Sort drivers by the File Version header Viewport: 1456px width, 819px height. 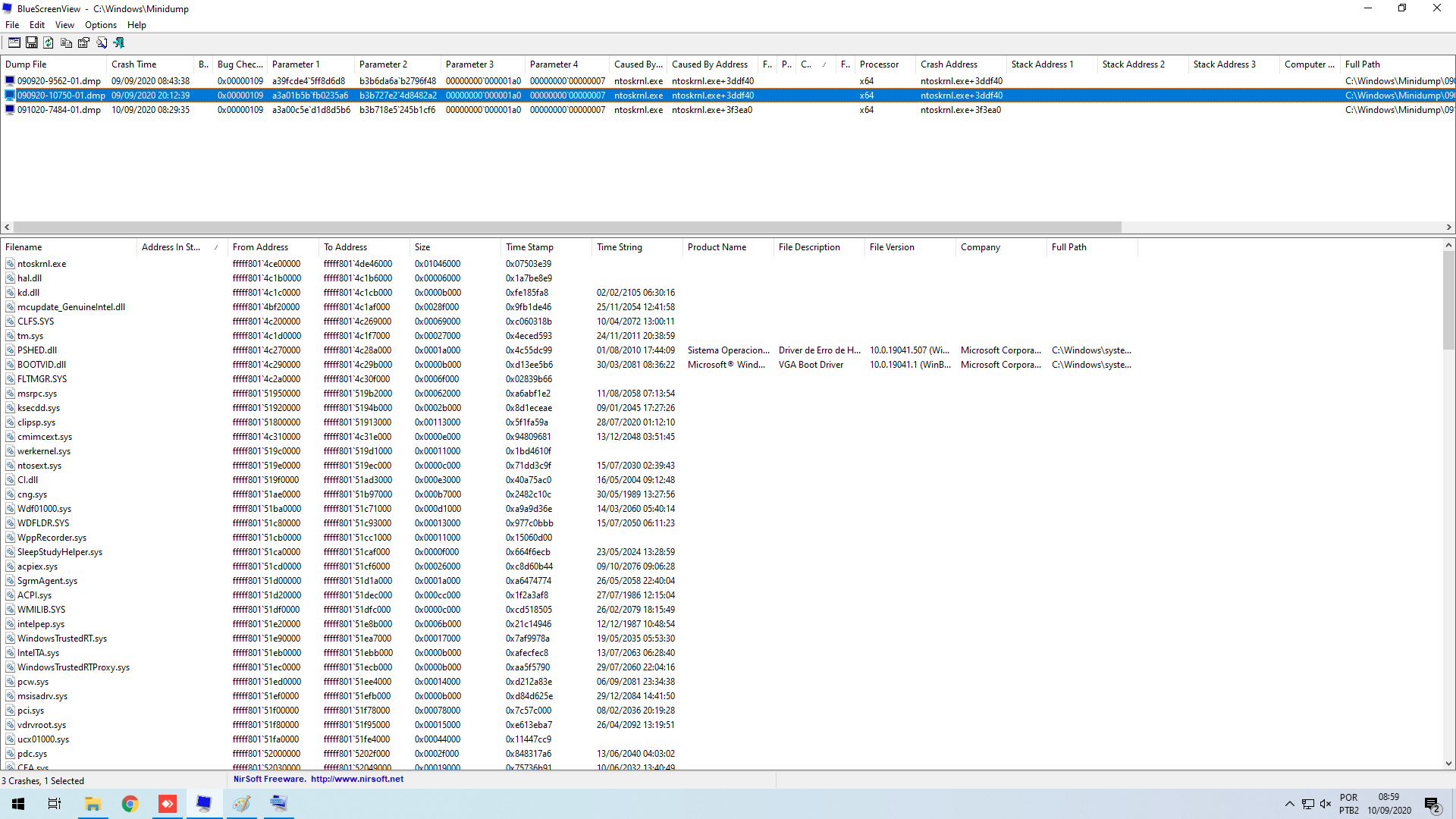910,247
